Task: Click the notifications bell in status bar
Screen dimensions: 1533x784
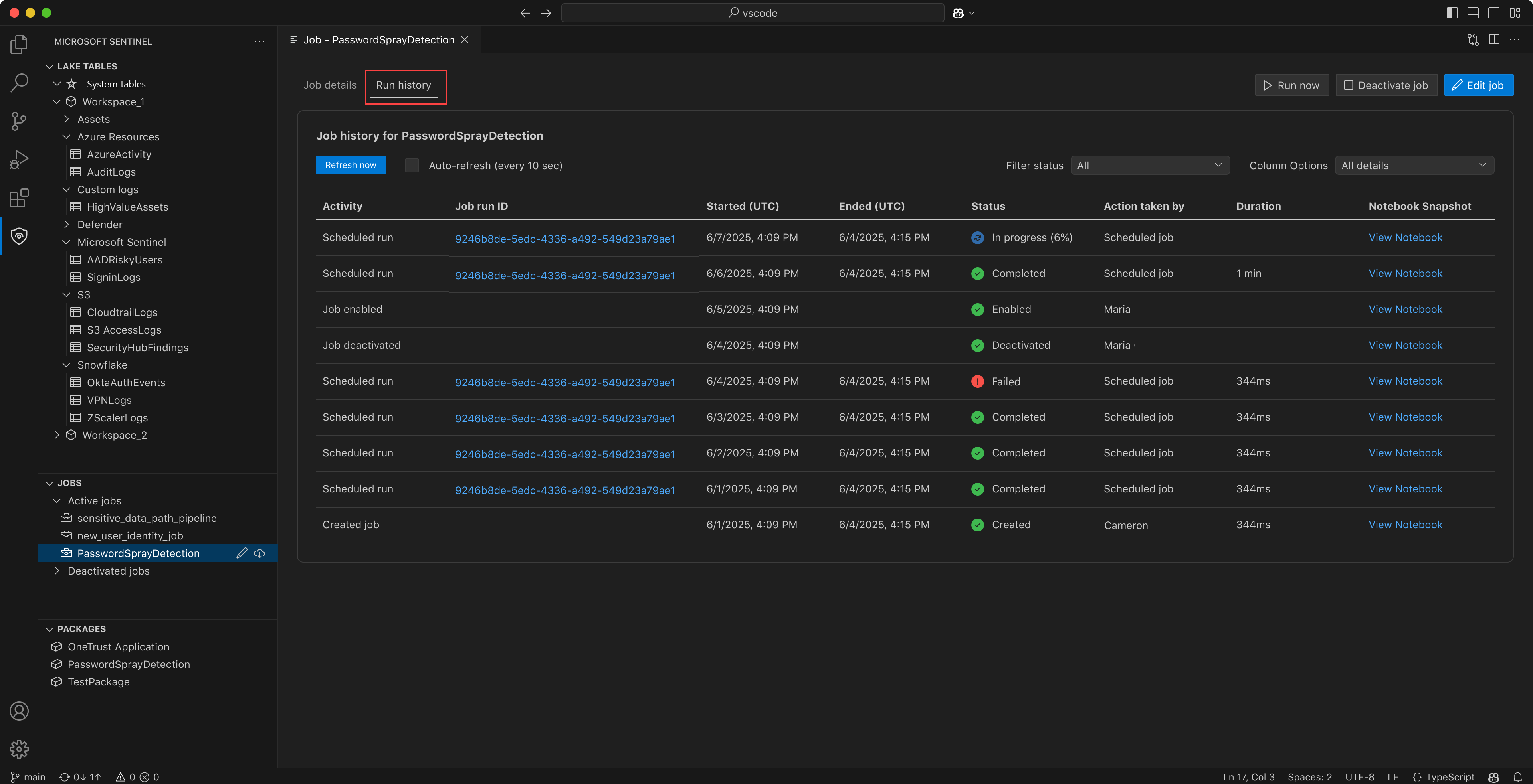Action: (1518, 777)
